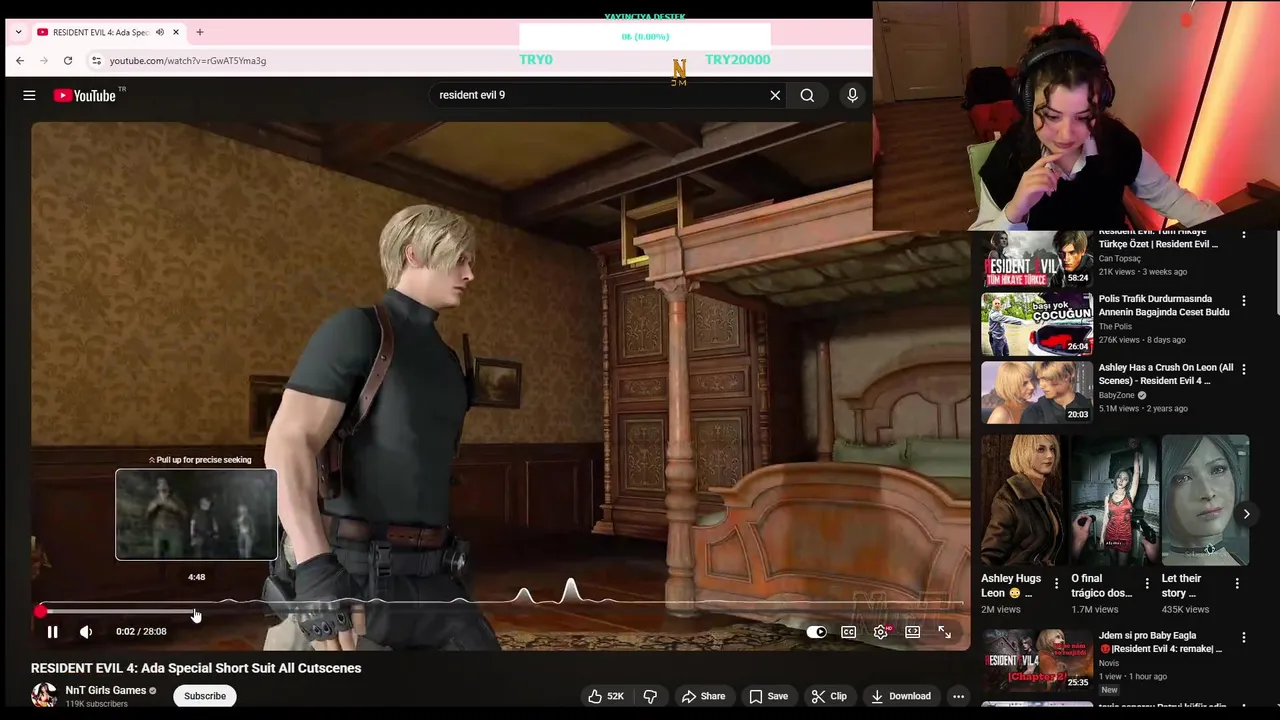This screenshot has width=1280, height=720.
Task: Open options for Jdem si pro video
Action: 1244,637
